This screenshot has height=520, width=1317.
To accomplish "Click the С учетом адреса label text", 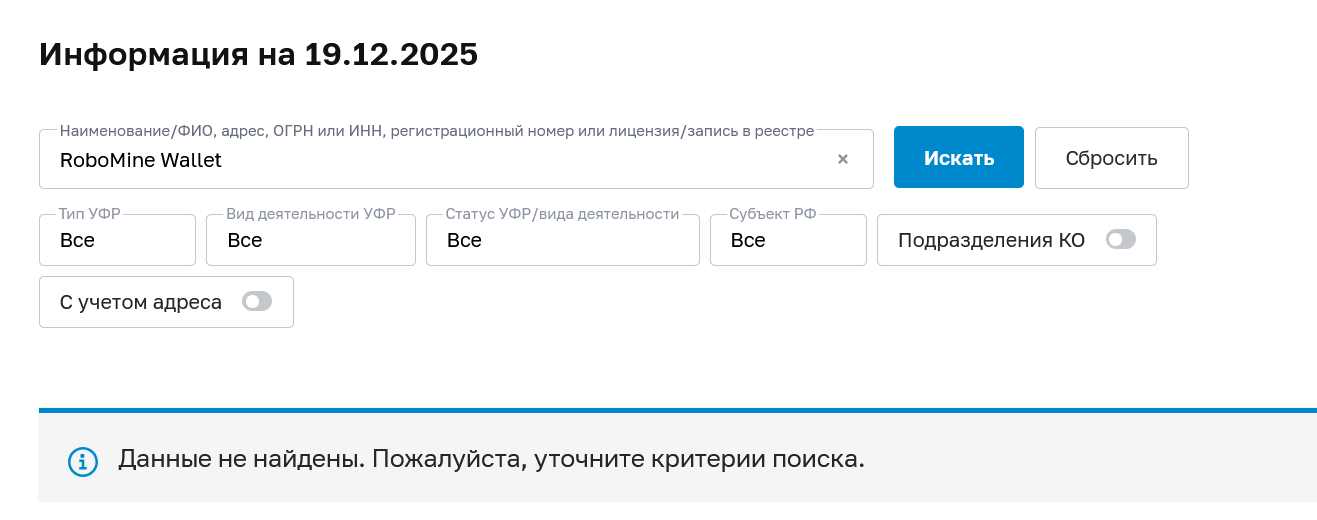I will point(141,302).
